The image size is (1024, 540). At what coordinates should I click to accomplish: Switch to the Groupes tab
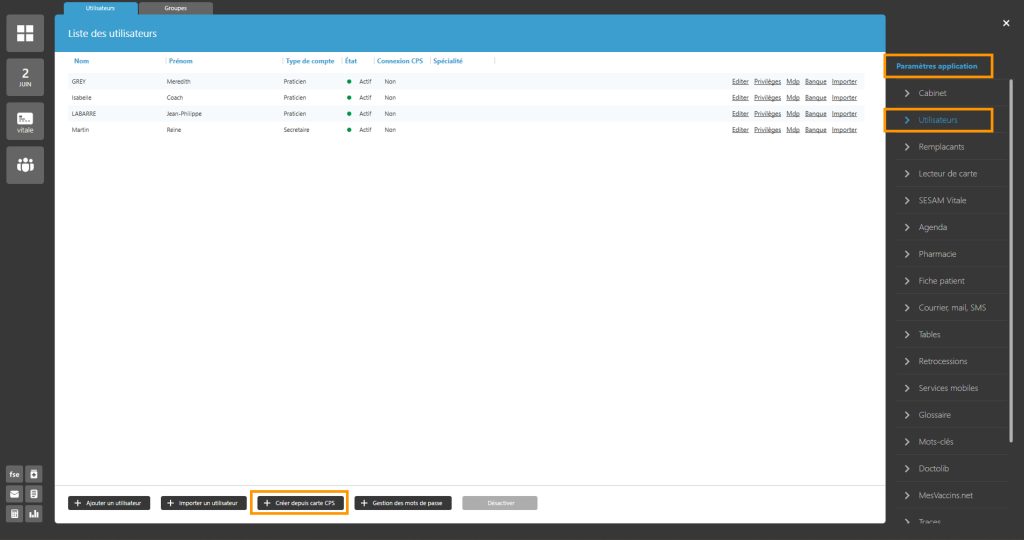[175, 8]
